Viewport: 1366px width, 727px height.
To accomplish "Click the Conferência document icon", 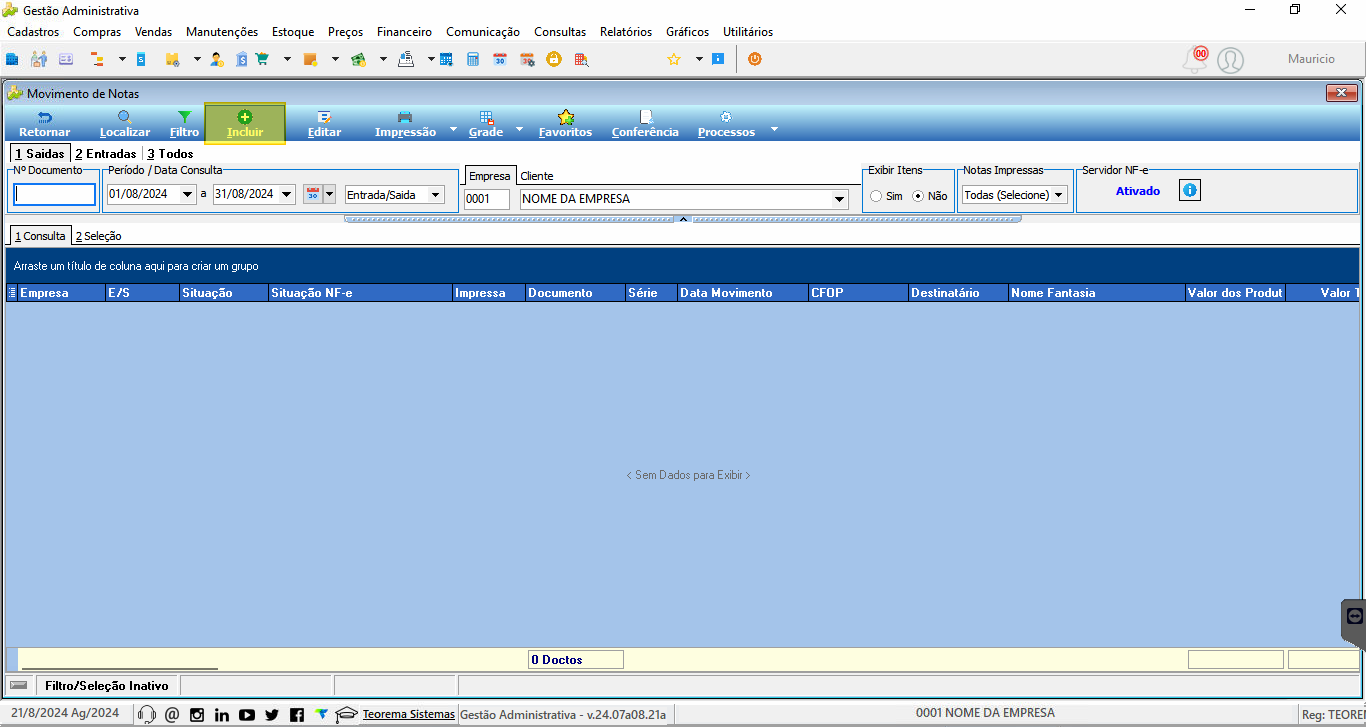I will [x=645, y=117].
